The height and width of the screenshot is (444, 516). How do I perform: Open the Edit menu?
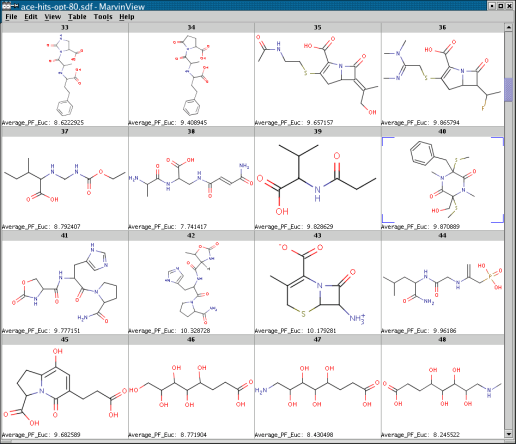click(x=31, y=17)
